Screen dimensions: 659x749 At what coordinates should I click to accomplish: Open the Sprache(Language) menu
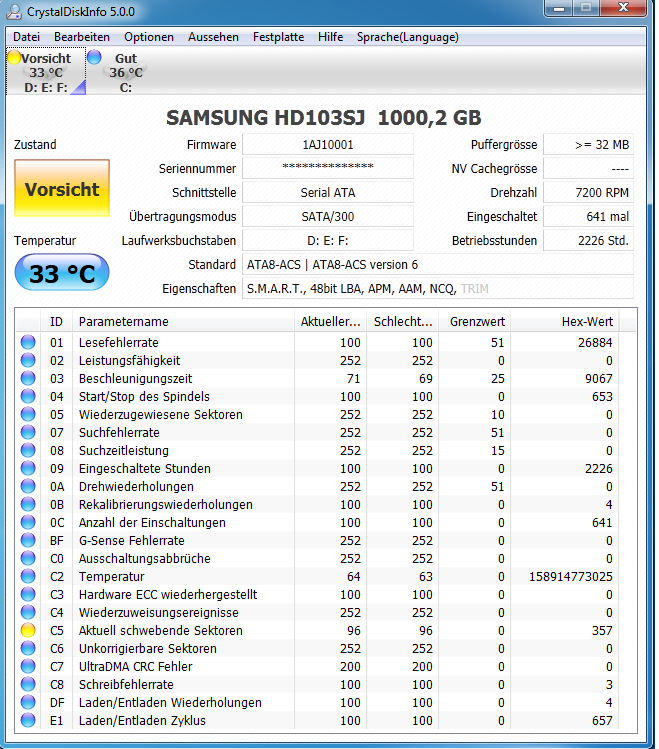pos(407,37)
